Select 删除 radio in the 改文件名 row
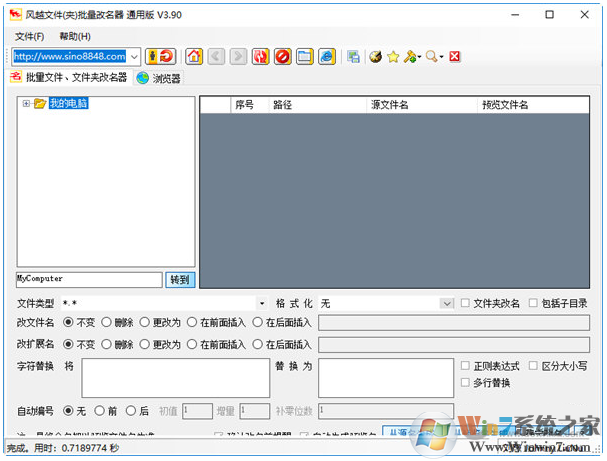 click(x=106, y=323)
